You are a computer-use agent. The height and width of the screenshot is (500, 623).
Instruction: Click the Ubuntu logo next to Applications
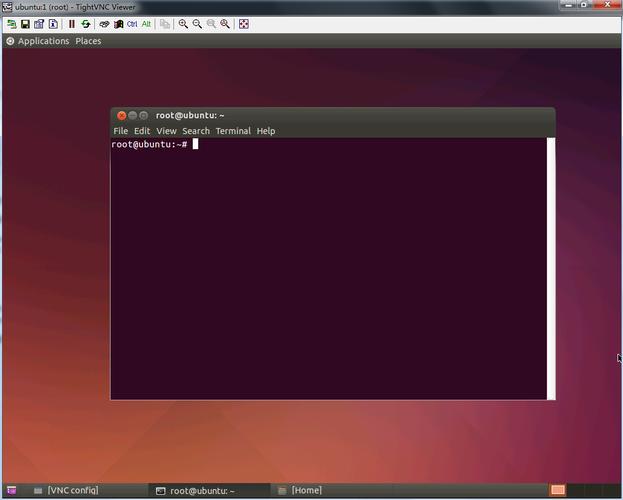click(x=10, y=41)
